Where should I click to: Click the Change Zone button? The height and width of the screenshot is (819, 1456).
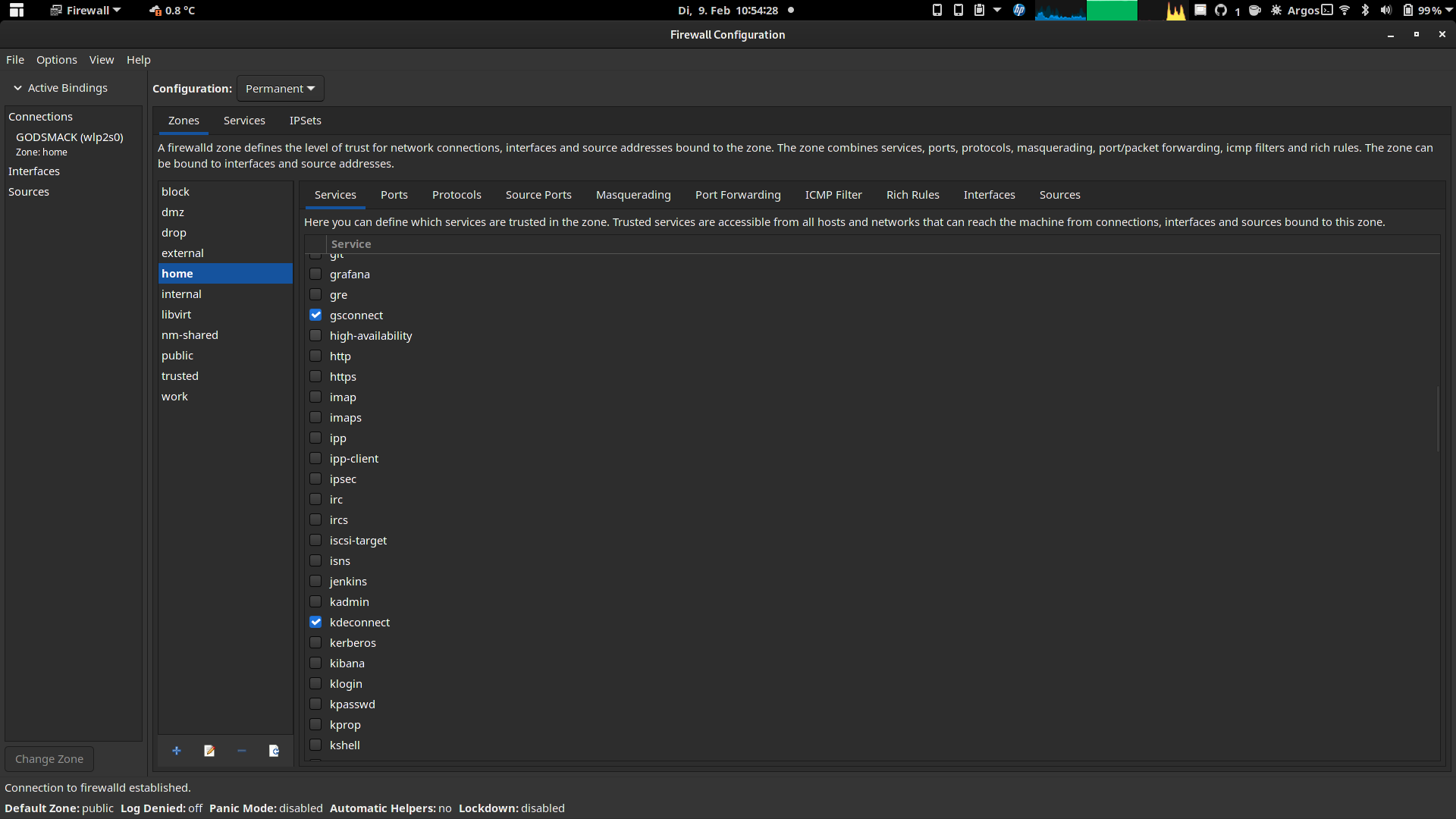pos(49,758)
